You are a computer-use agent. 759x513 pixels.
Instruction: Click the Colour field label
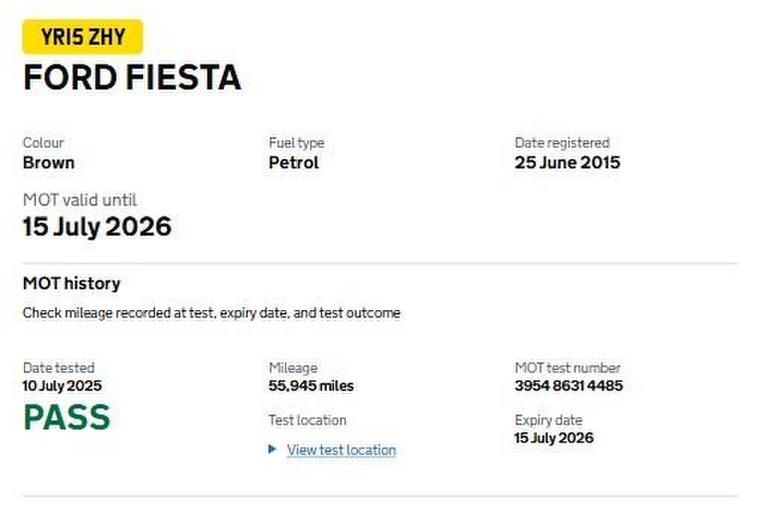(43, 143)
